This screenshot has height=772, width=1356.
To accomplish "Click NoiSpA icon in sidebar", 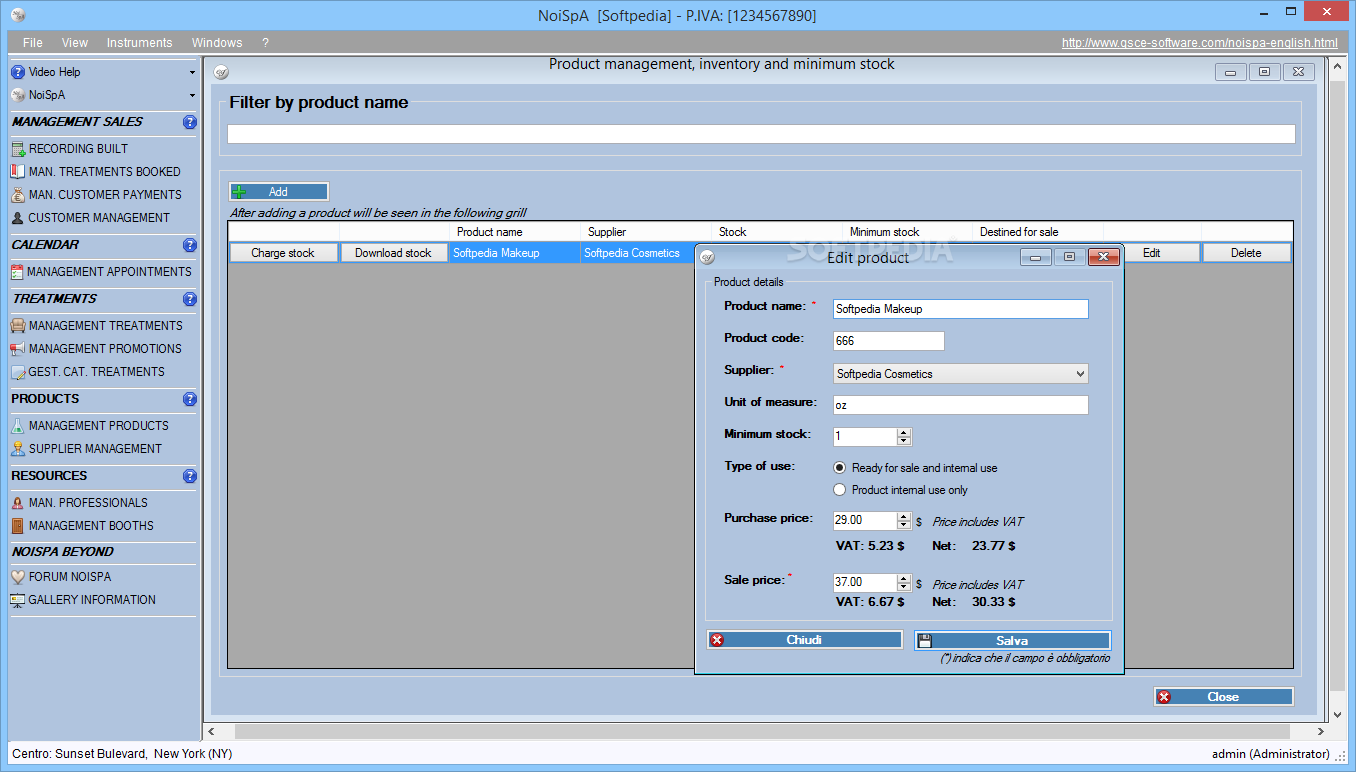I will pos(18,95).
